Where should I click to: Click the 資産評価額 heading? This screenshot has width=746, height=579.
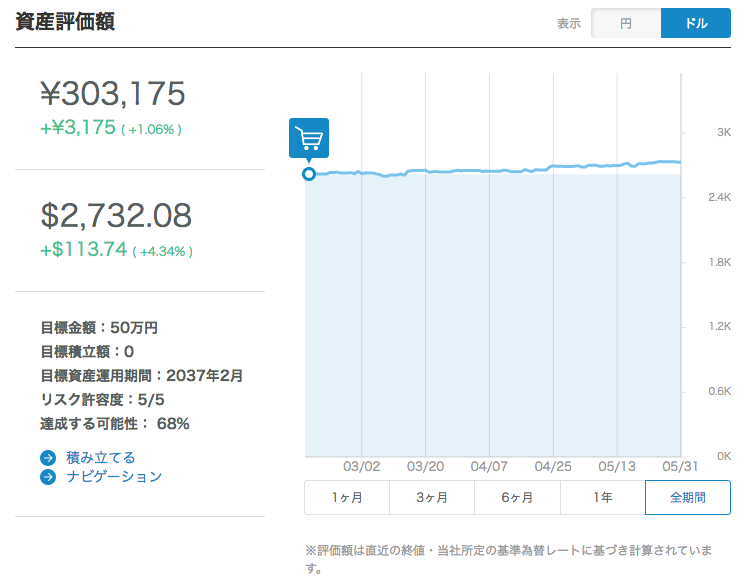[x=65, y=22]
